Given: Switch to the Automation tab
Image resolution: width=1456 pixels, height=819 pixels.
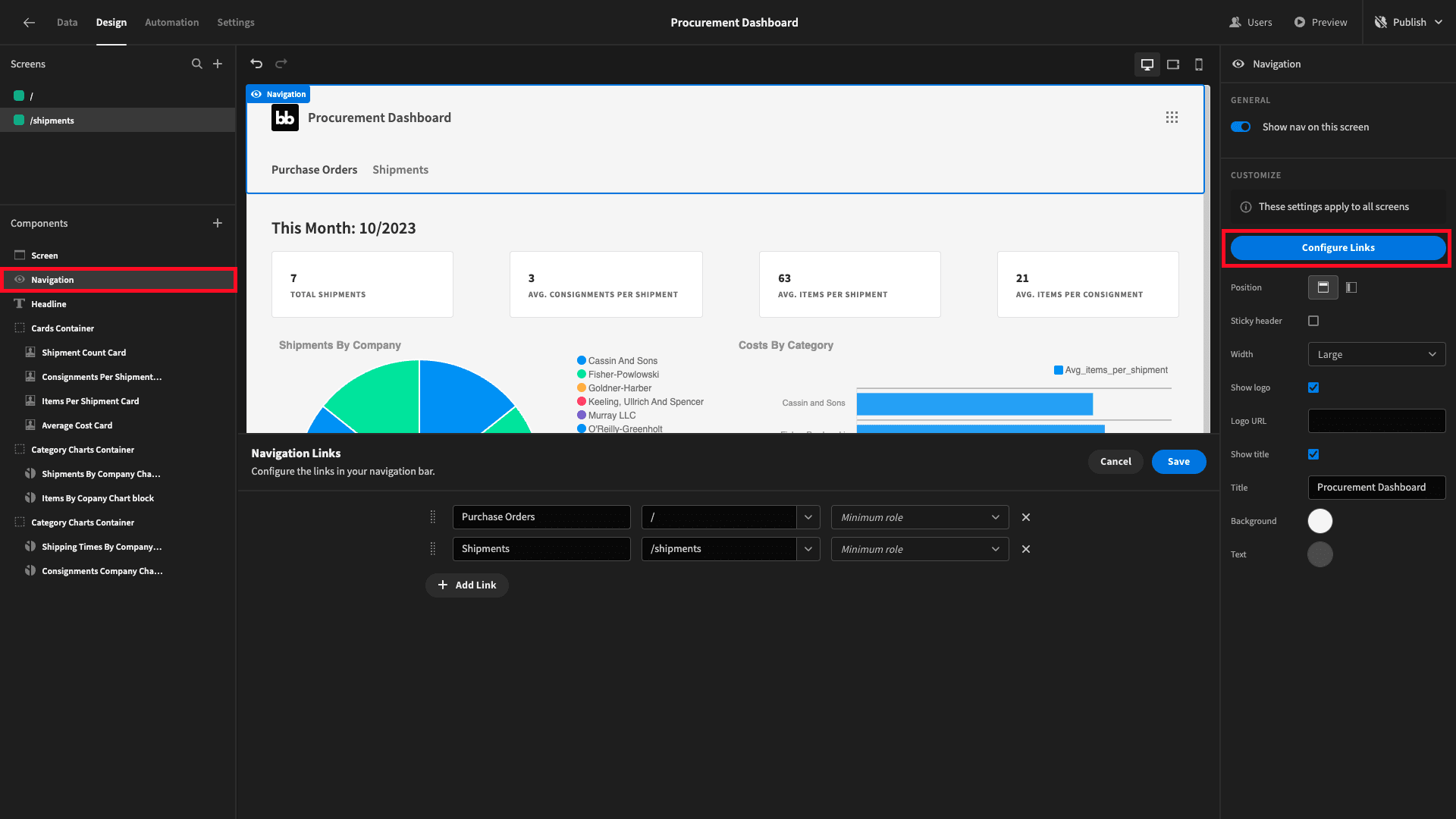Looking at the screenshot, I should point(172,23).
